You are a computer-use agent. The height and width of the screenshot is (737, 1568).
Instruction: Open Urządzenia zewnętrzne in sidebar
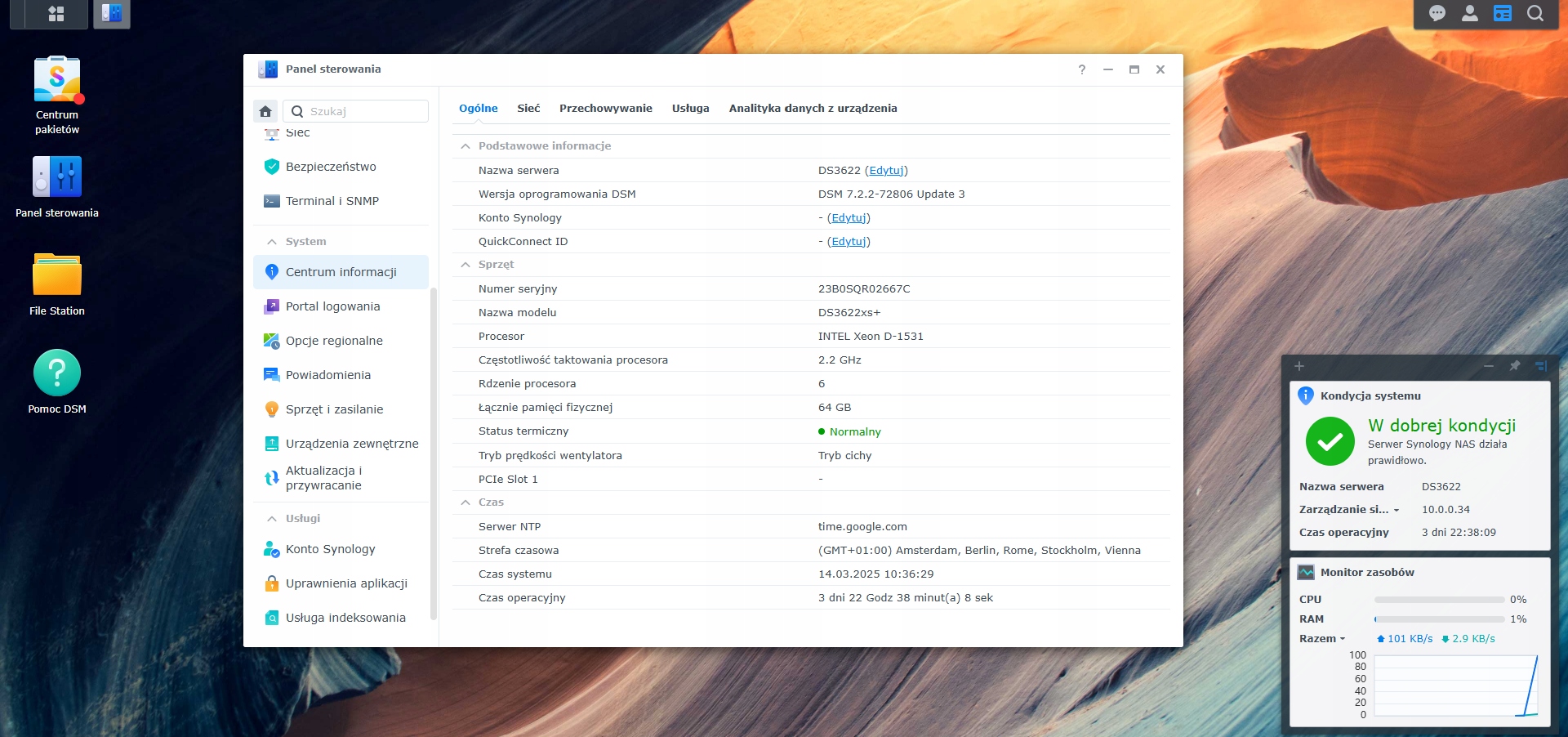point(341,444)
